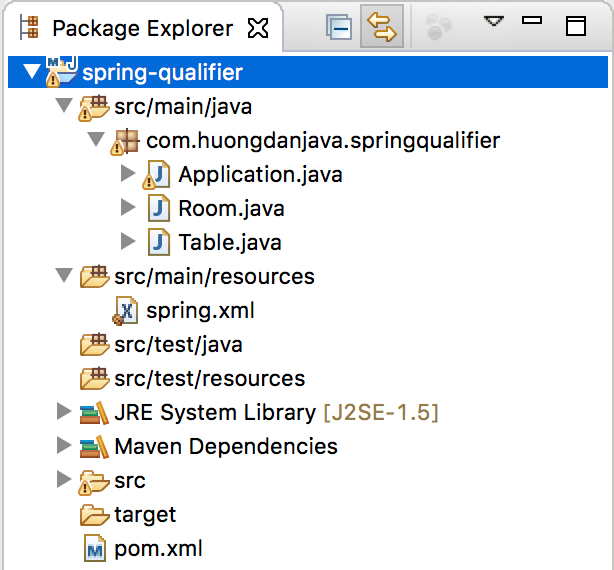This screenshot has width=614, height=570.
Task: Click the src/test/resources folder icon
Action: pos(94,379)
